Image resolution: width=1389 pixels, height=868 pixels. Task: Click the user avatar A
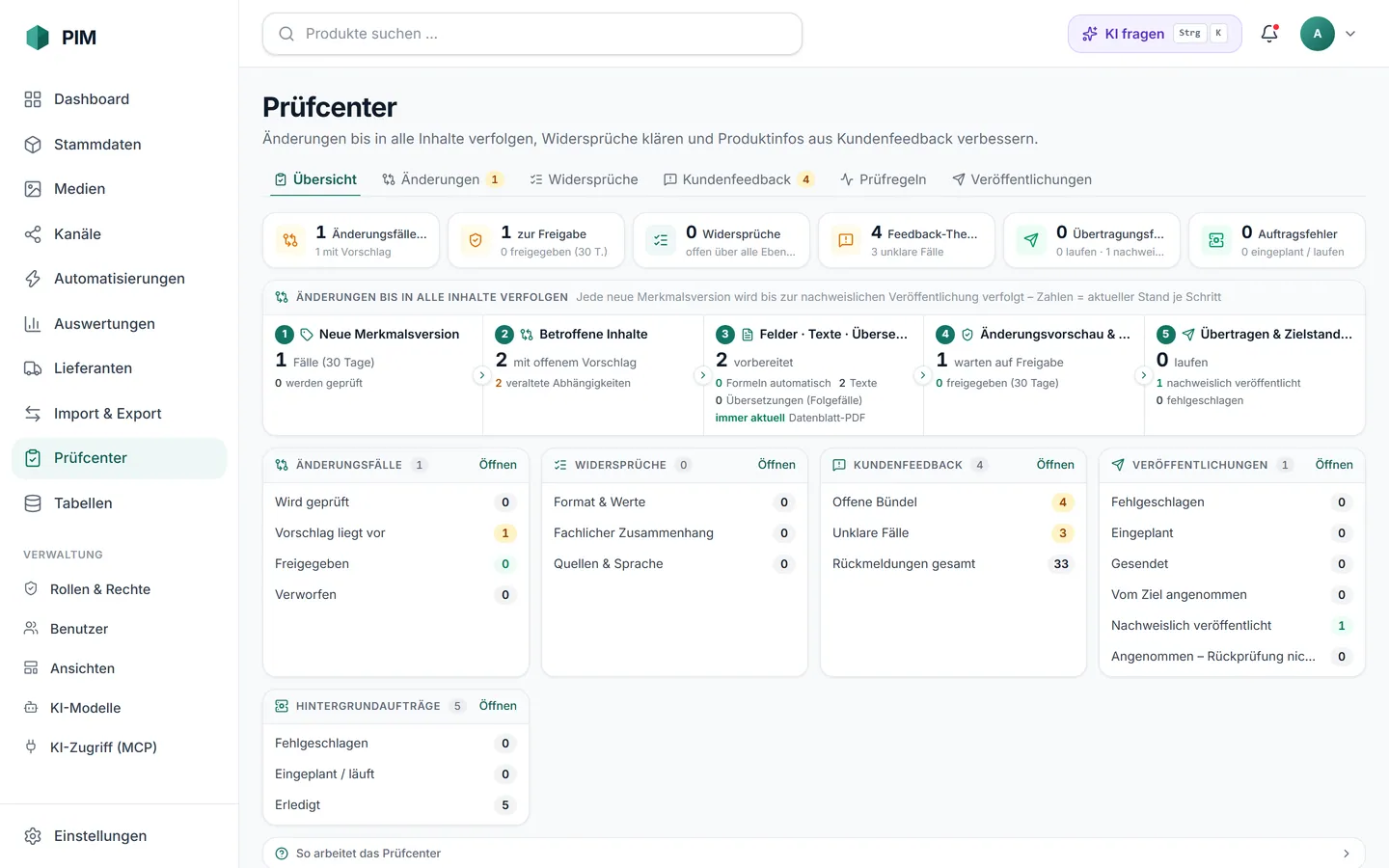(x=1318, y=34)
